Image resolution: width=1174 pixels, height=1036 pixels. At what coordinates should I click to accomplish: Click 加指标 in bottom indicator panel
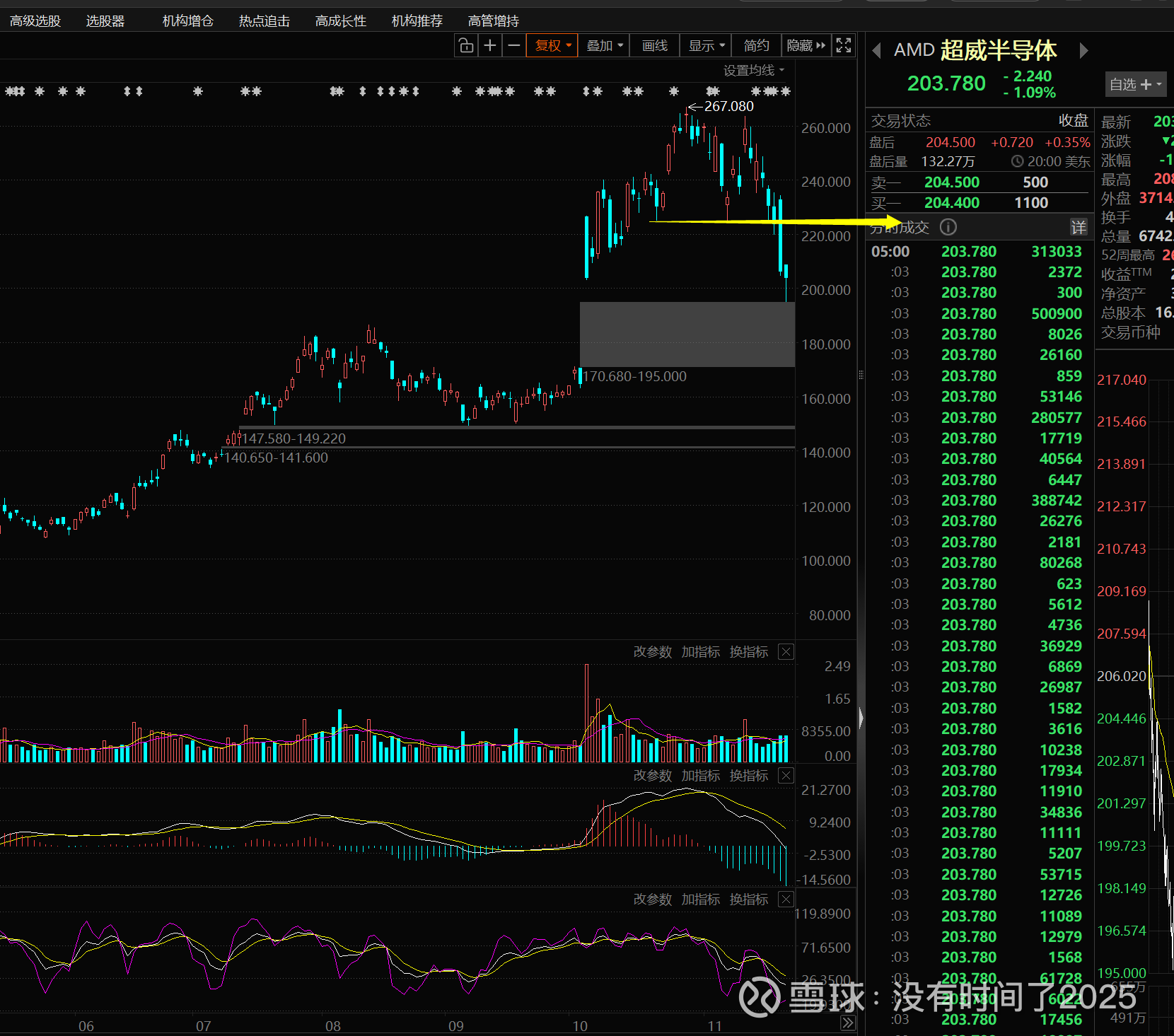pyautogui.click(x=701, y=900)
